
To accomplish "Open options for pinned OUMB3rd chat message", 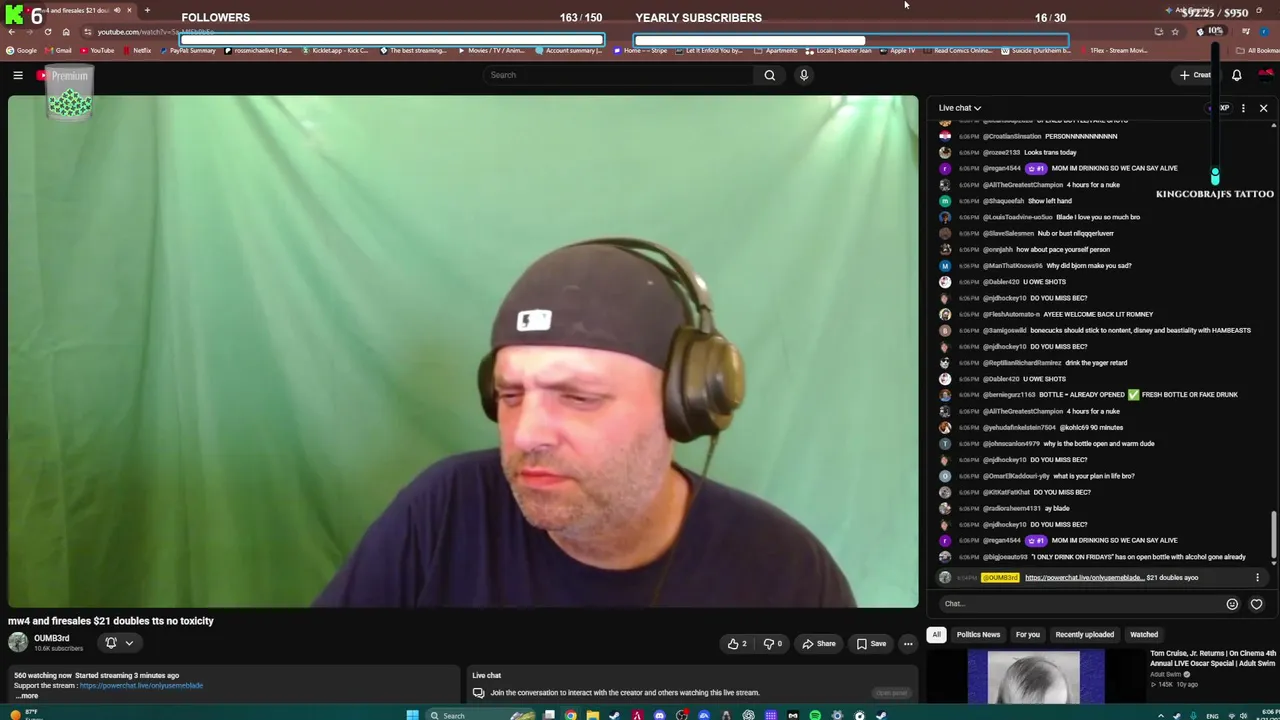I will (x=1257, y=578).
